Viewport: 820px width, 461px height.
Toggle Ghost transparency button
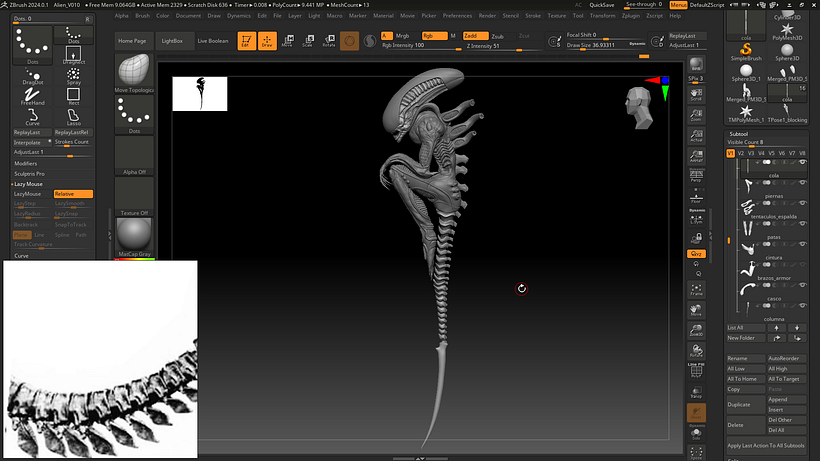point(696,412)
